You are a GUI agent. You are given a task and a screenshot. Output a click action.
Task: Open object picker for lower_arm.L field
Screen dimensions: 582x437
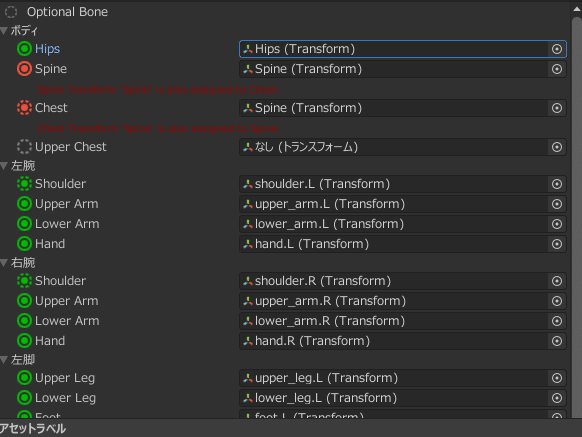[557, 224]
